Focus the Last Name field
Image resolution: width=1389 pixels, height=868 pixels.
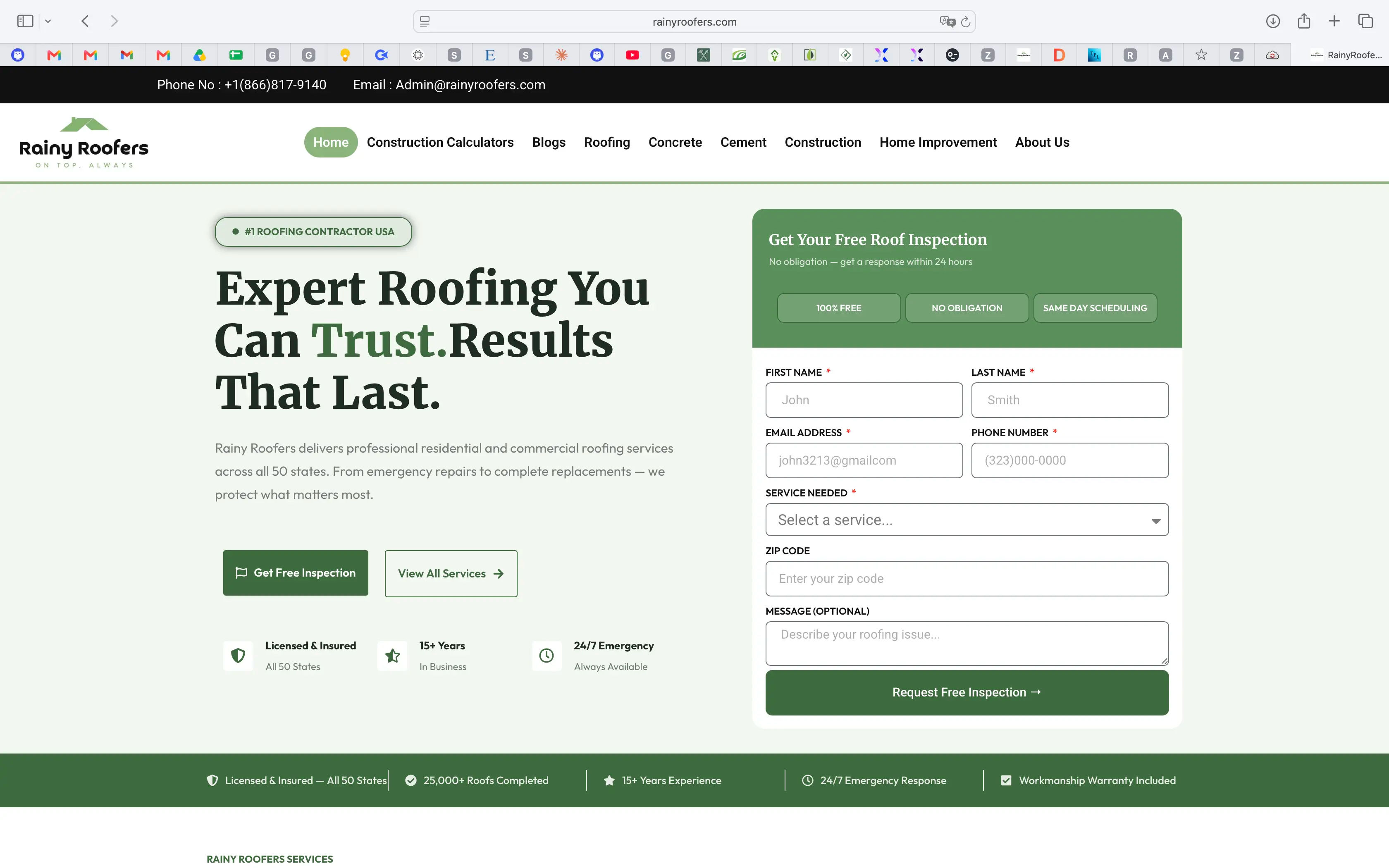click(x=1070, y=400)
